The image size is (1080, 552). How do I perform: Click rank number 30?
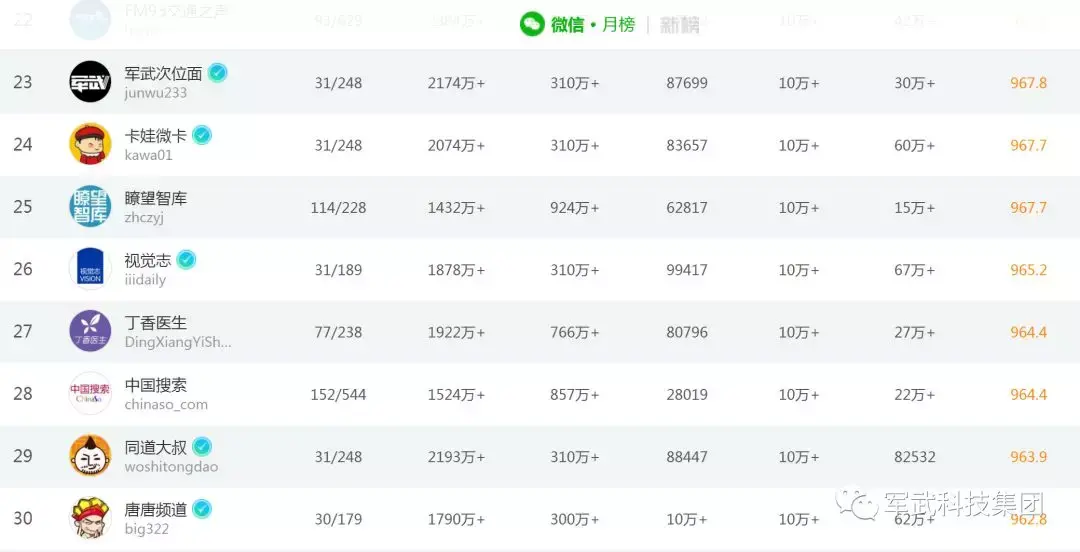coord(23,518)
